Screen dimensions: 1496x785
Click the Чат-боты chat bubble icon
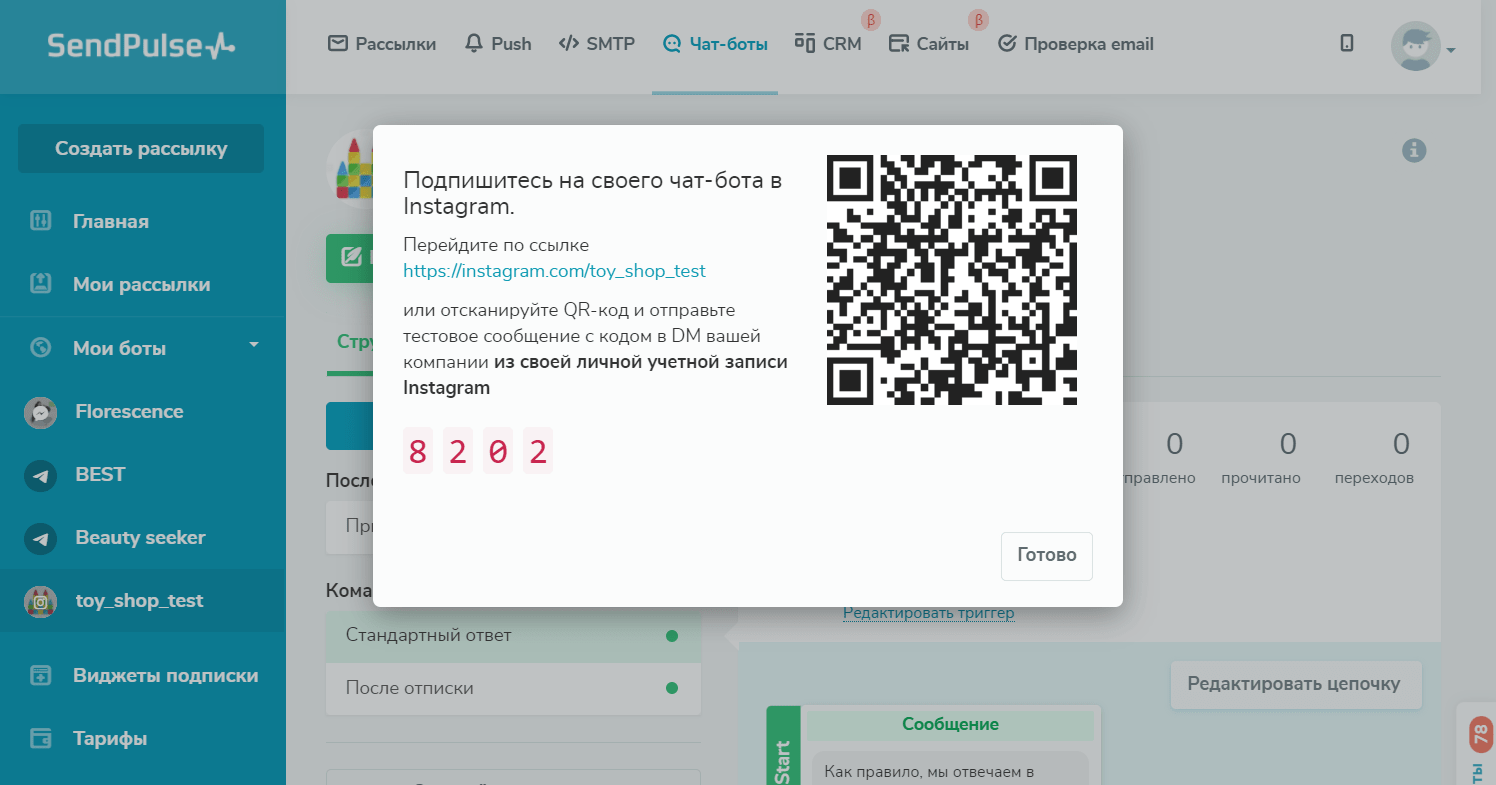click(x=671, y=44)
